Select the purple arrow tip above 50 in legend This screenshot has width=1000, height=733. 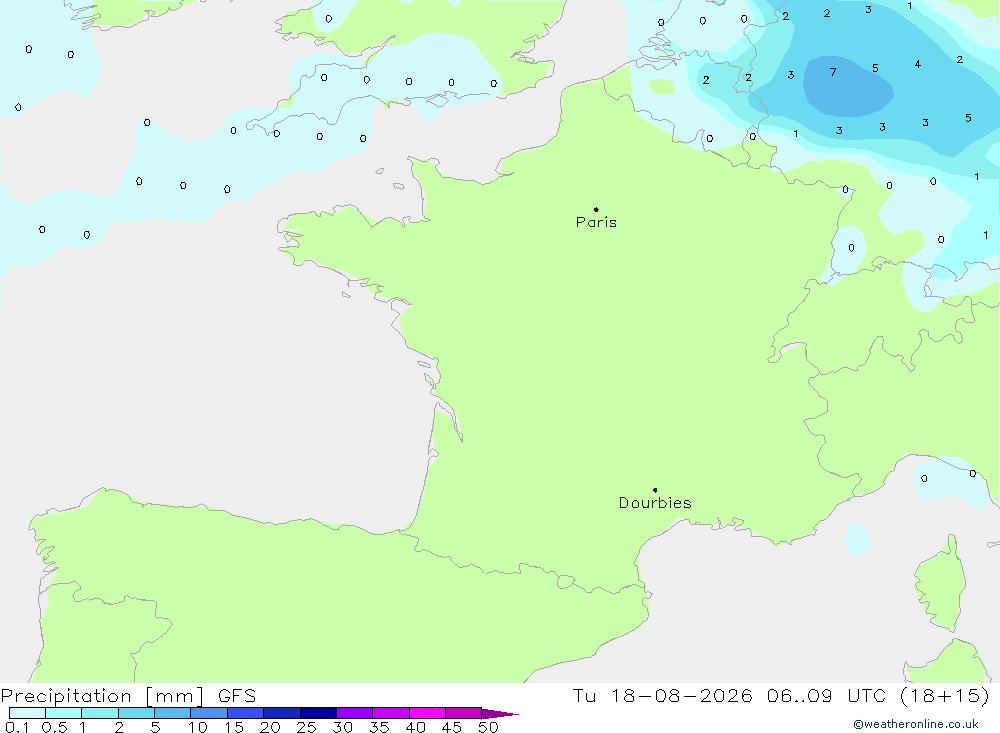click(500, 714)
